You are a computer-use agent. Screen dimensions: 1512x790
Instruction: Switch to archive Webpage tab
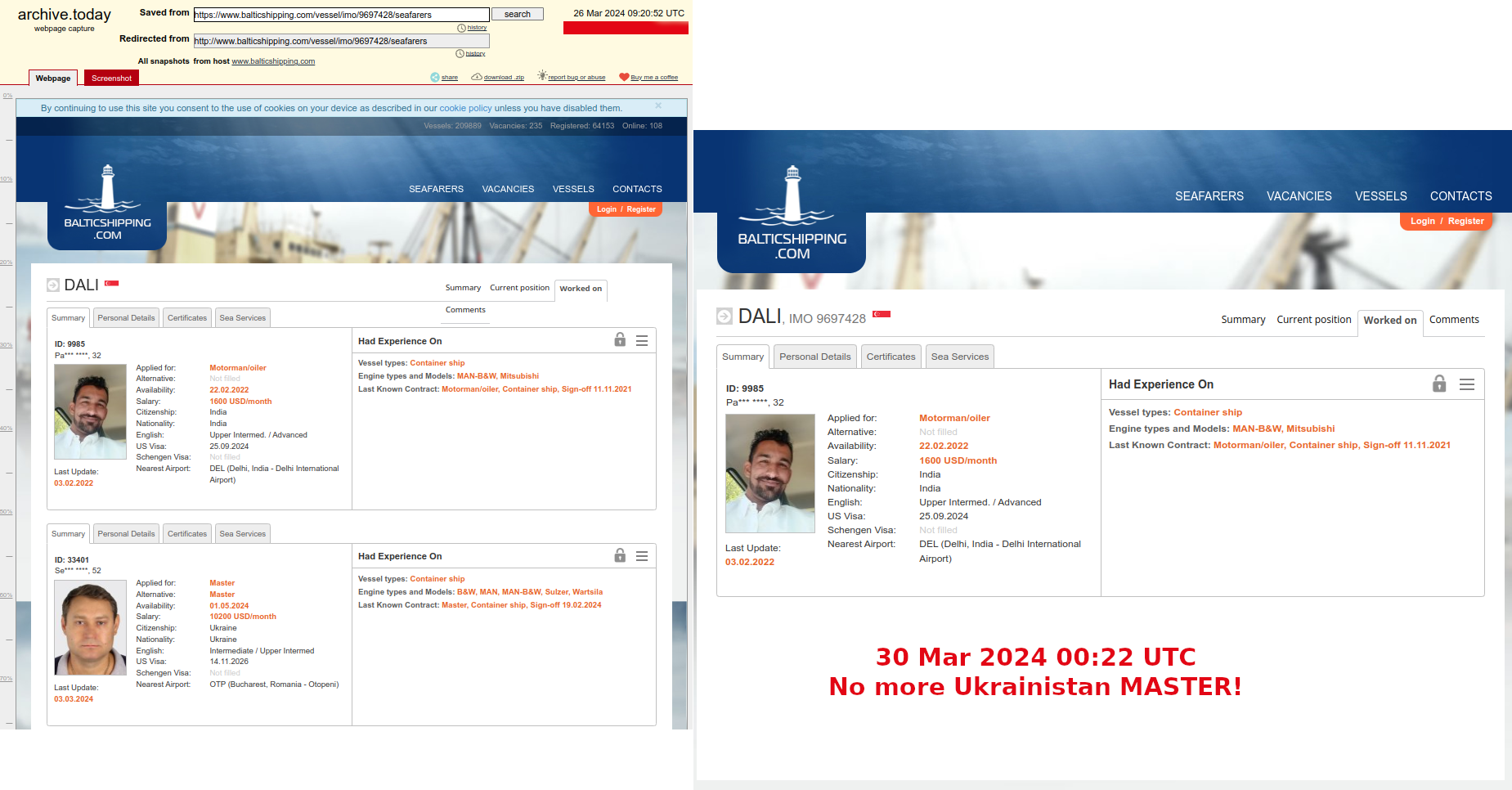pos(53,78)
